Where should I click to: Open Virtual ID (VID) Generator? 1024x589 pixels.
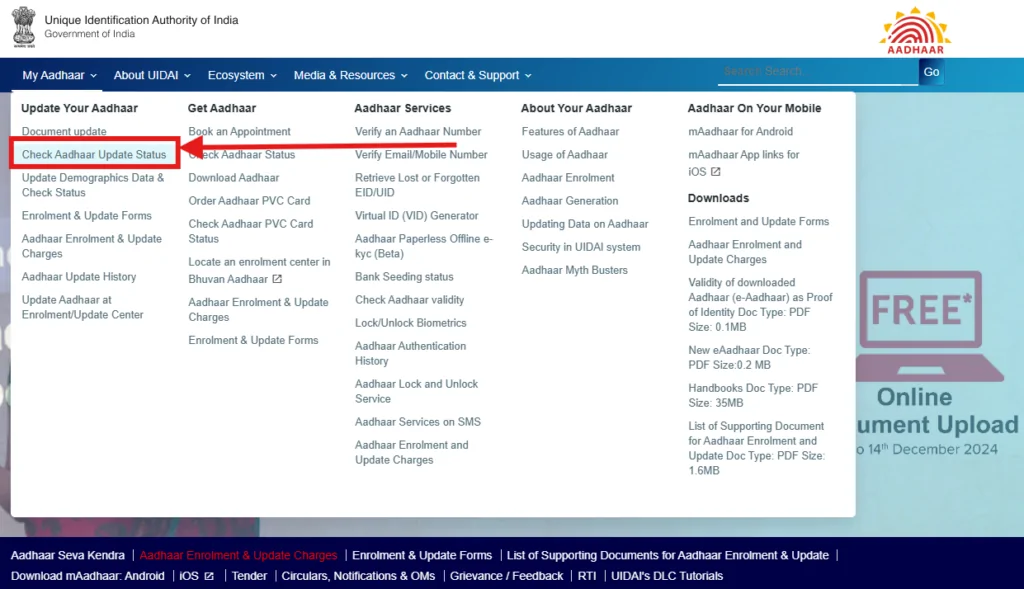(416, 216)
